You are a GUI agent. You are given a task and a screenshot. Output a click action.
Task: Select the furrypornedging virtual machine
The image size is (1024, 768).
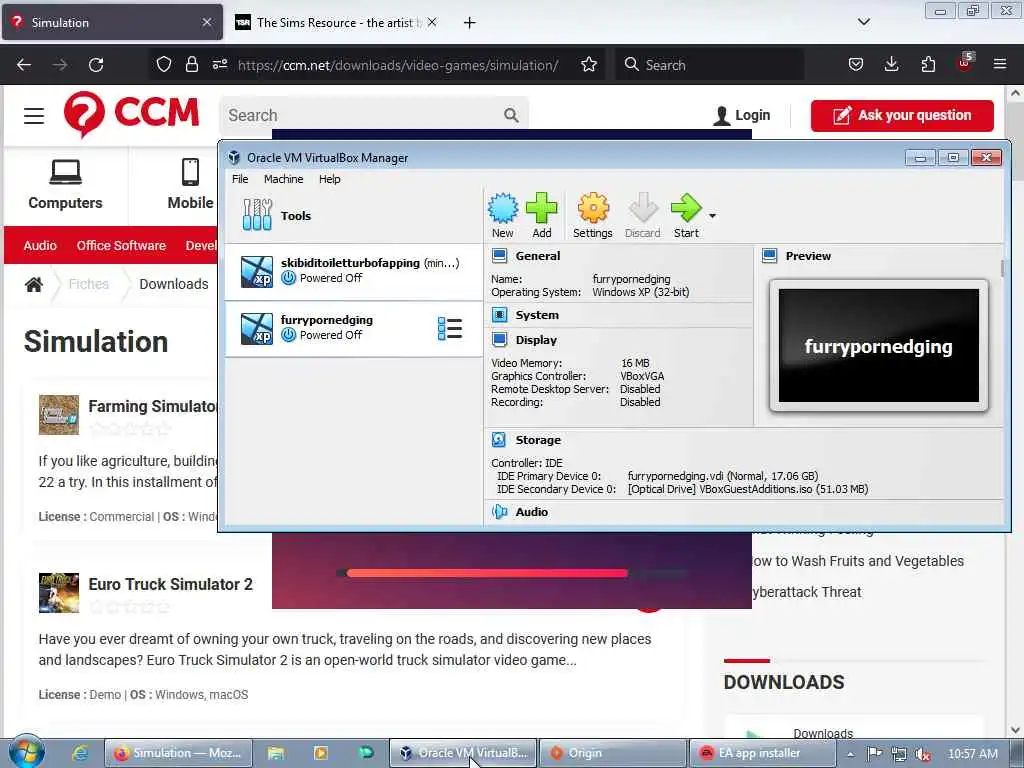pyautogui.click(x=353, y=328)
